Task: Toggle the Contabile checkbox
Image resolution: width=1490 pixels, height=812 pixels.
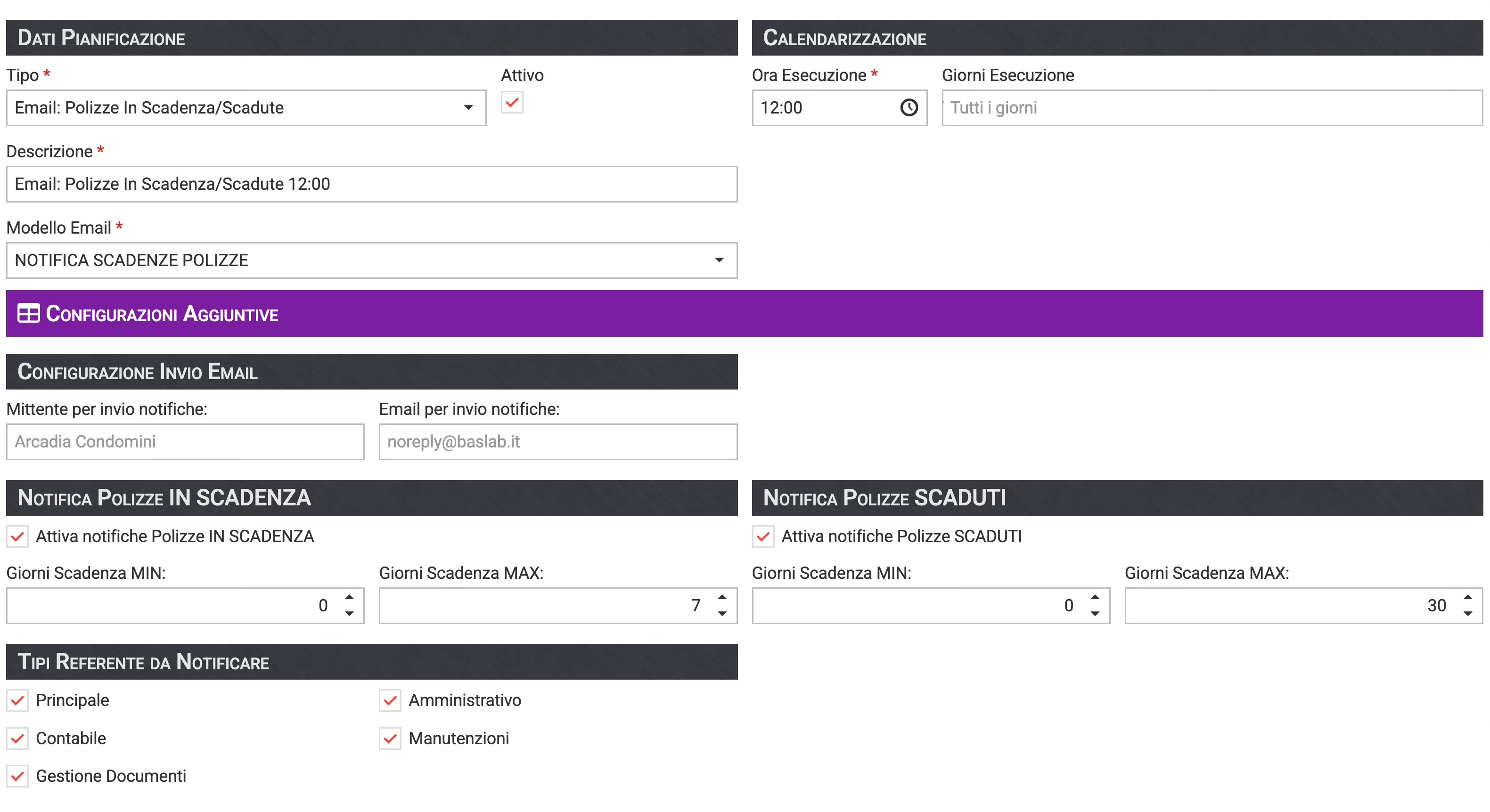Action: pos(17,739)
